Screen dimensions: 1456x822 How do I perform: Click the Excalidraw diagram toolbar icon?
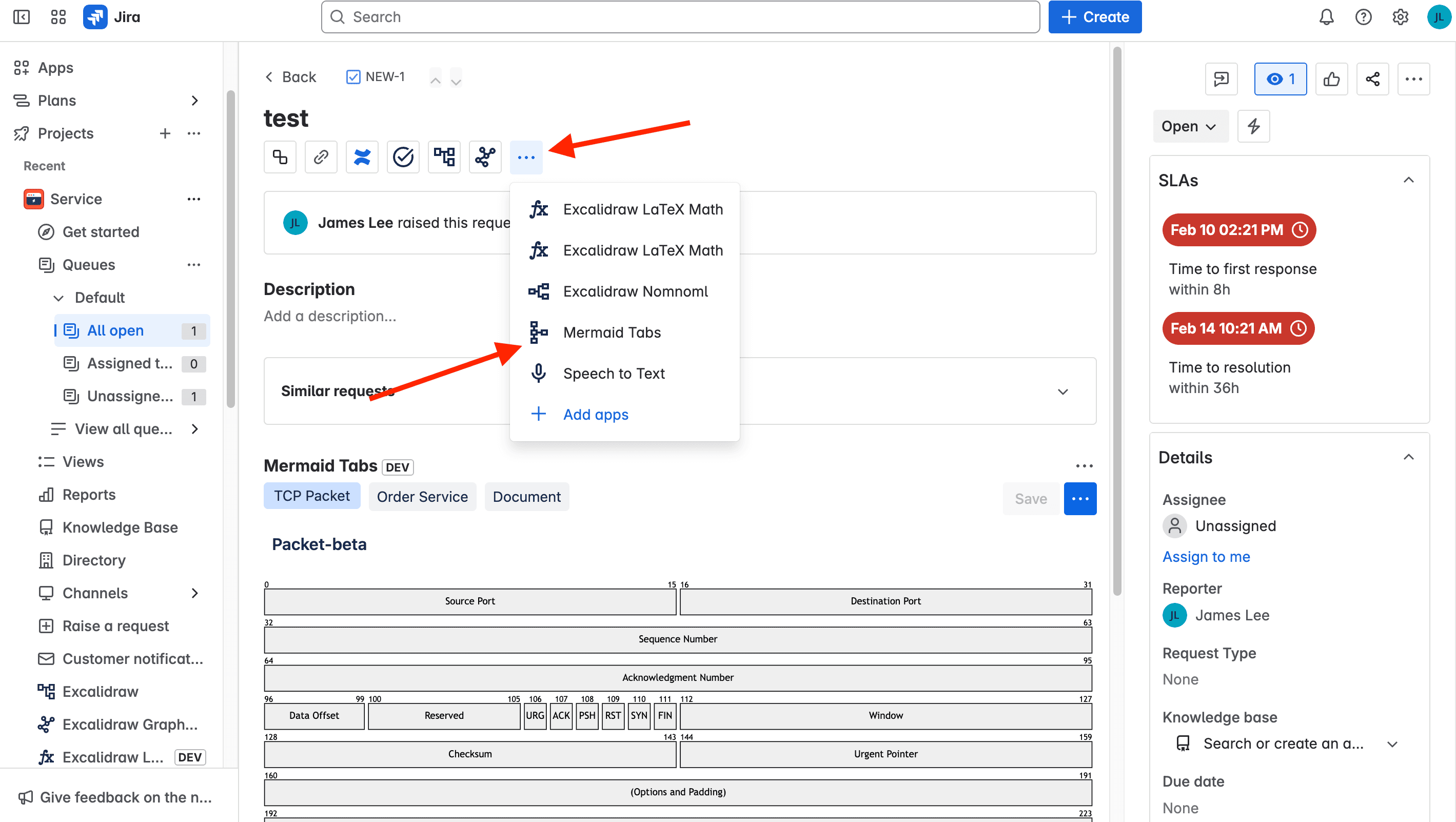tap(444, 156)
